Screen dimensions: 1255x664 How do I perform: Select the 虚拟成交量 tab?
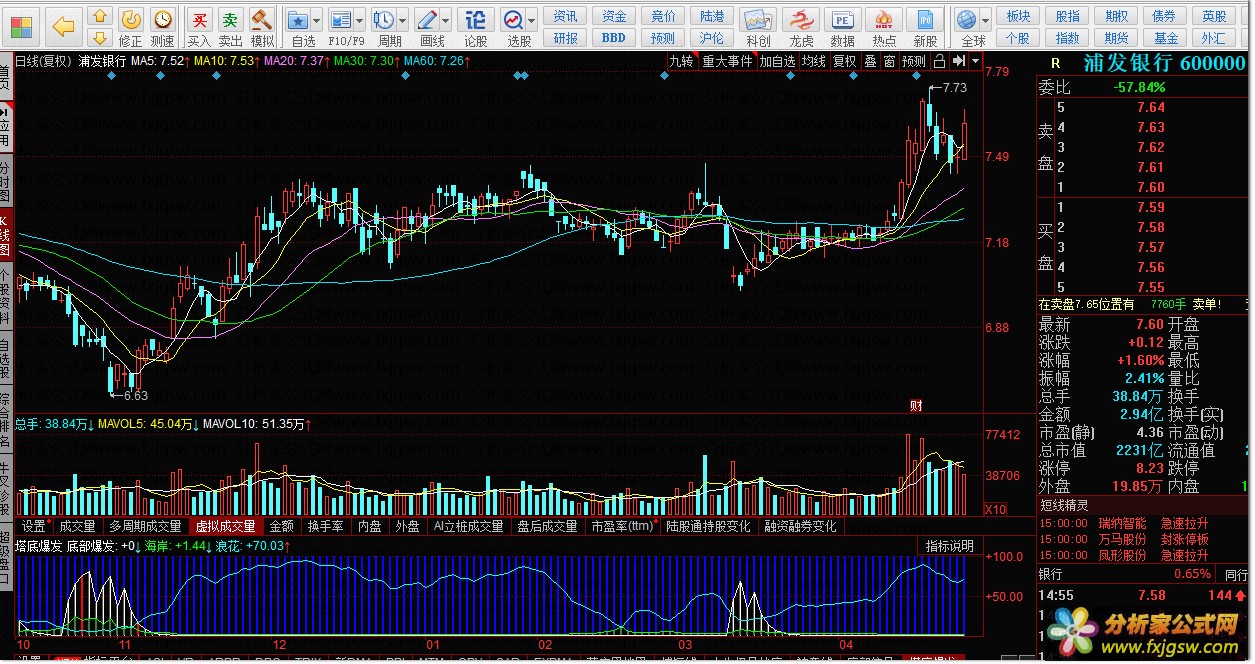(x=225, y=526)
